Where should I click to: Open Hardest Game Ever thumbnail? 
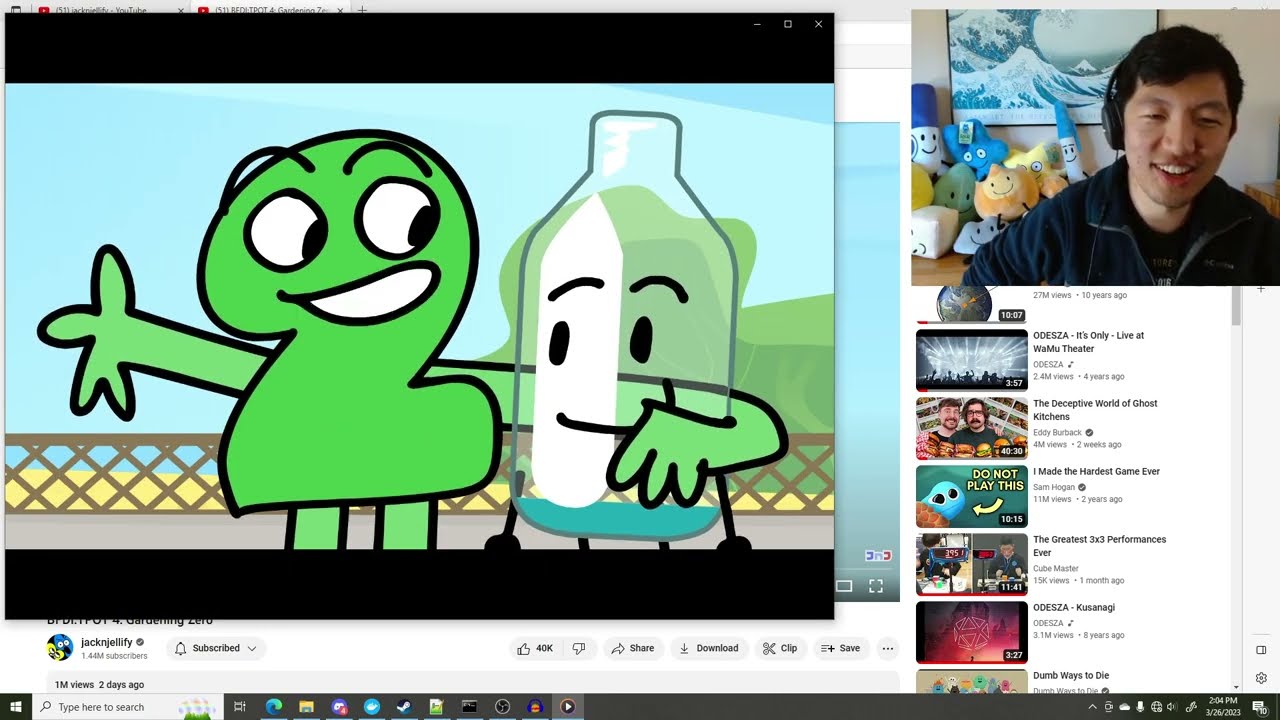pos(972,496)
